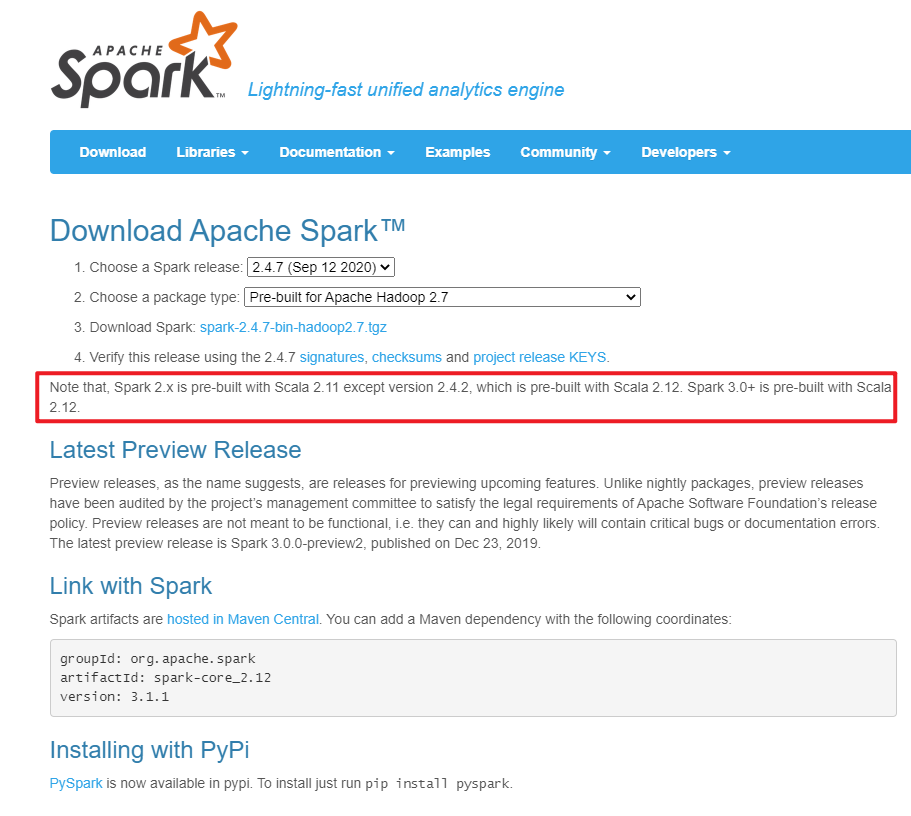Download spark-2.4.7-bin-hadoop2.7.tgz file
The image size is (911, 816).
(293, 327)
